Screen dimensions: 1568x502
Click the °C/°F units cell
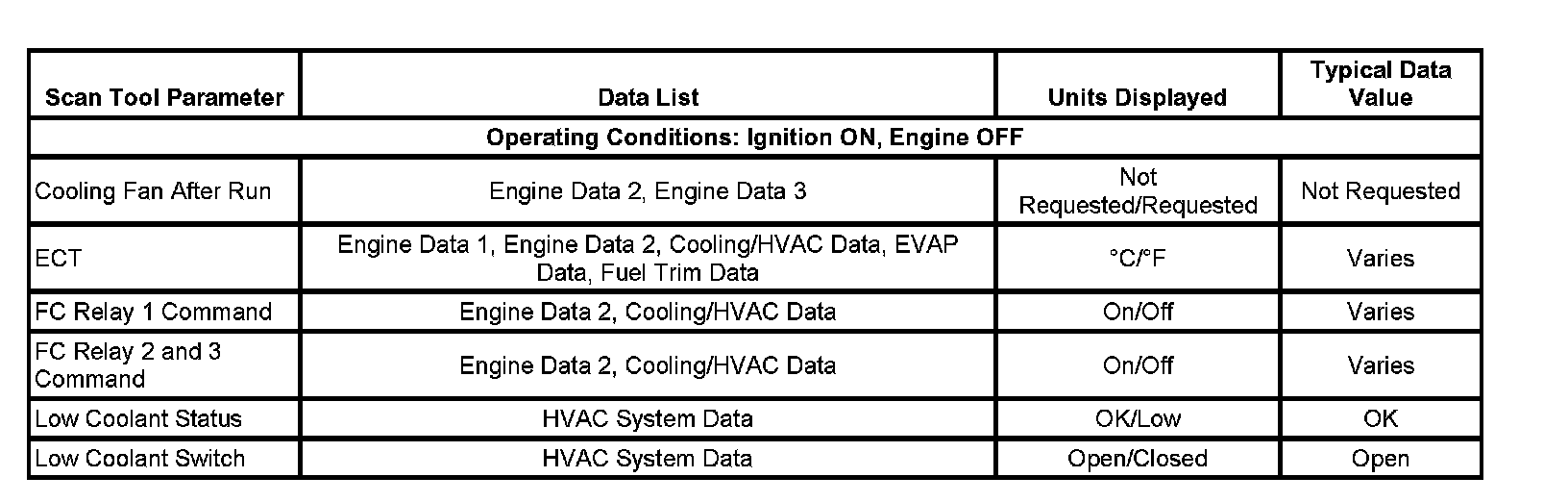(1137, 259)
